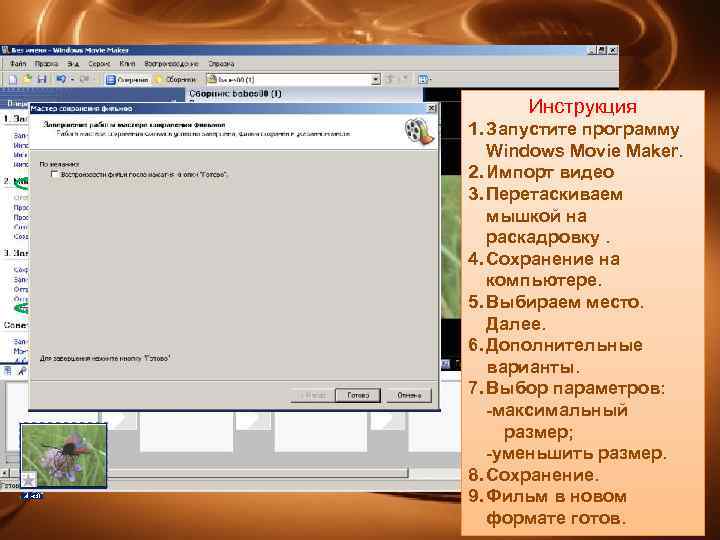Open the Правка menu
Screen dimensions: 720x540
(46, 64)
